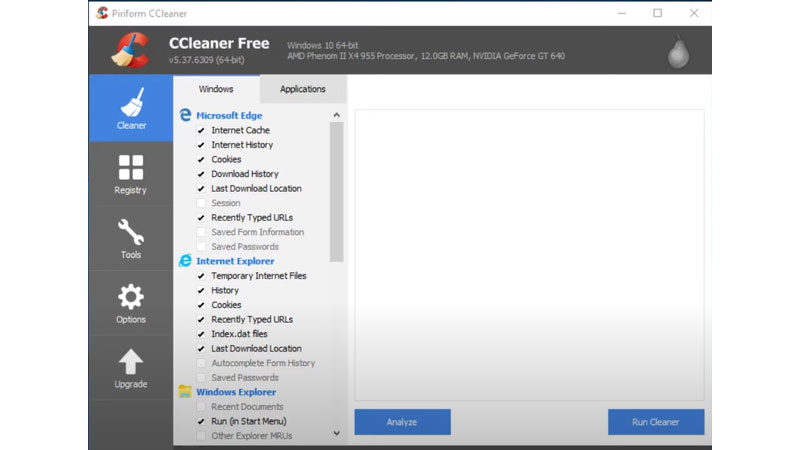Click the CCleaner broom logo in header

131,51
